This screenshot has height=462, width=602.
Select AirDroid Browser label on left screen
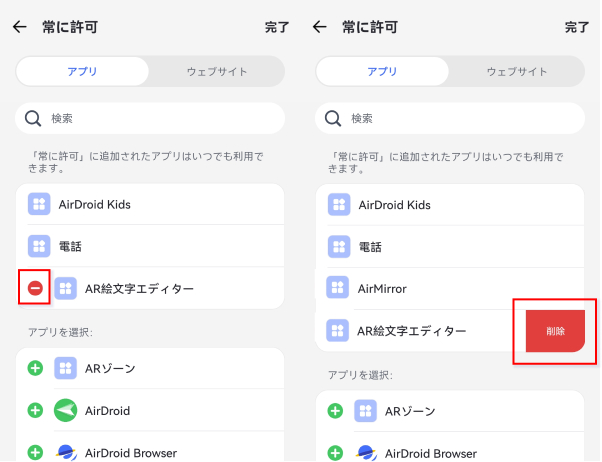click(x=131, y=453)
